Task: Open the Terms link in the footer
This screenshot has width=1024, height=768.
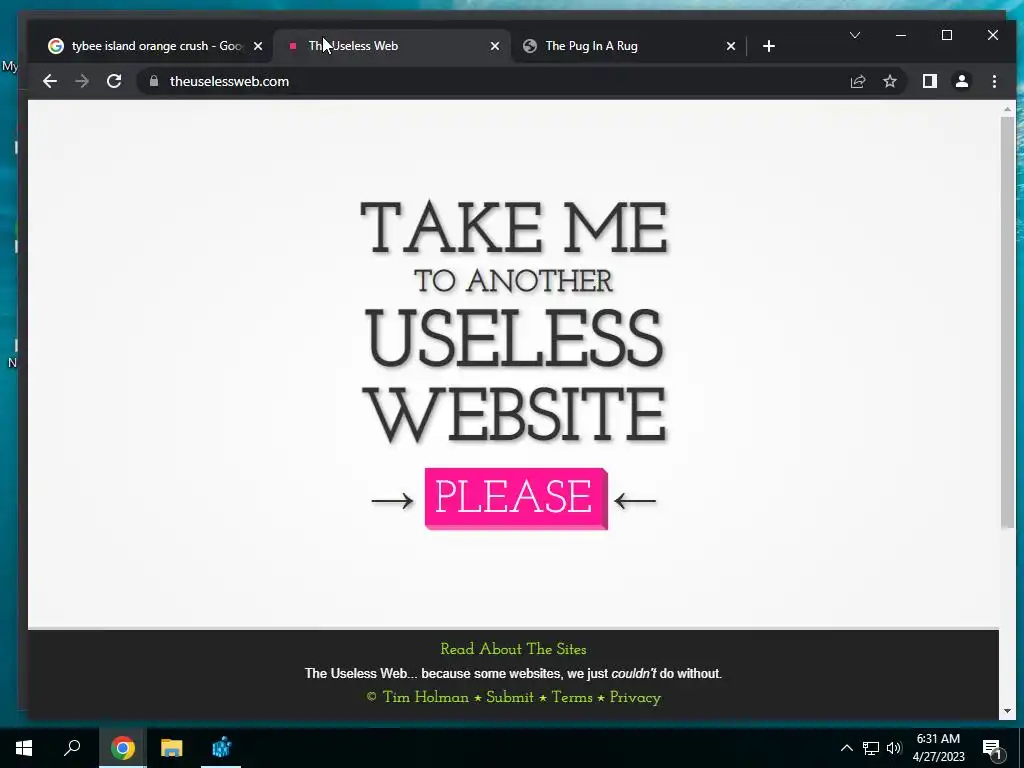Action: (572, 697)
